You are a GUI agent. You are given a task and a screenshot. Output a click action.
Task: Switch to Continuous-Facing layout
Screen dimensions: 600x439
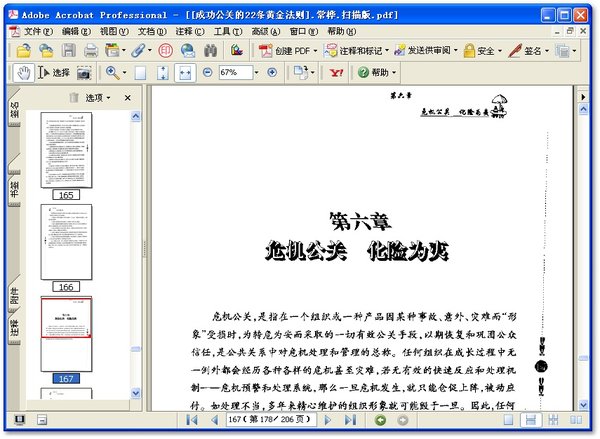coord(553,420)
